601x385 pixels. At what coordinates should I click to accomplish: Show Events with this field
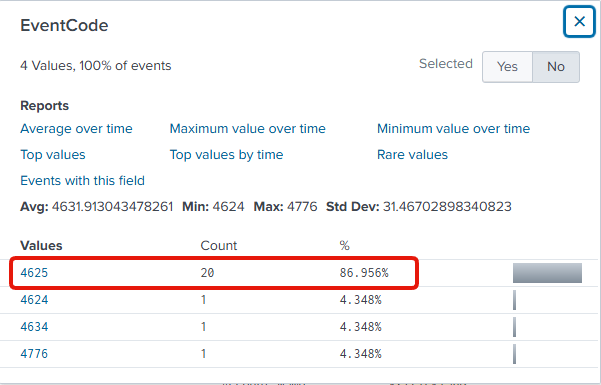pos(82,181)
